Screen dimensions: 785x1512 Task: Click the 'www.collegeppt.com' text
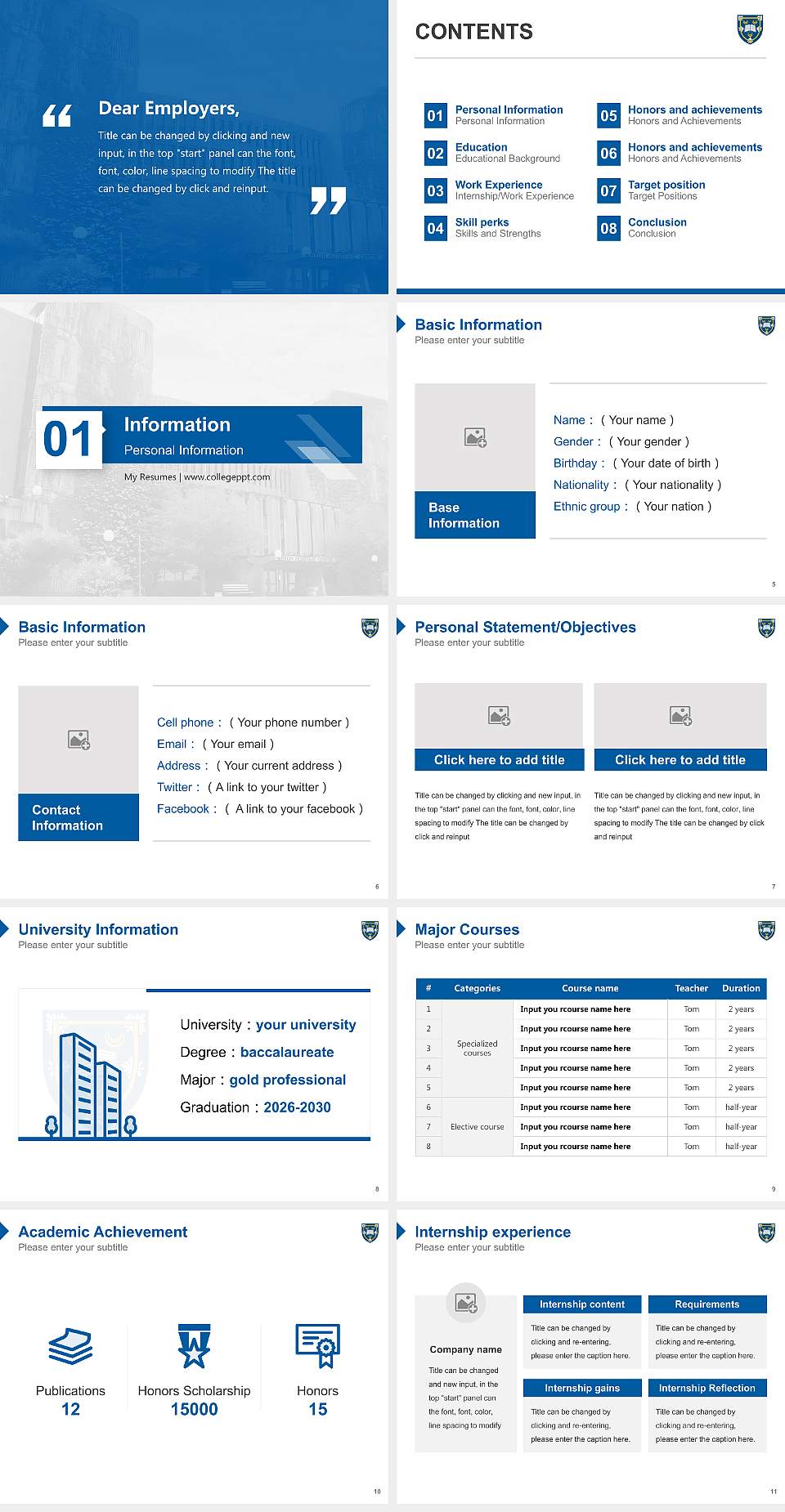pos(227,477)
